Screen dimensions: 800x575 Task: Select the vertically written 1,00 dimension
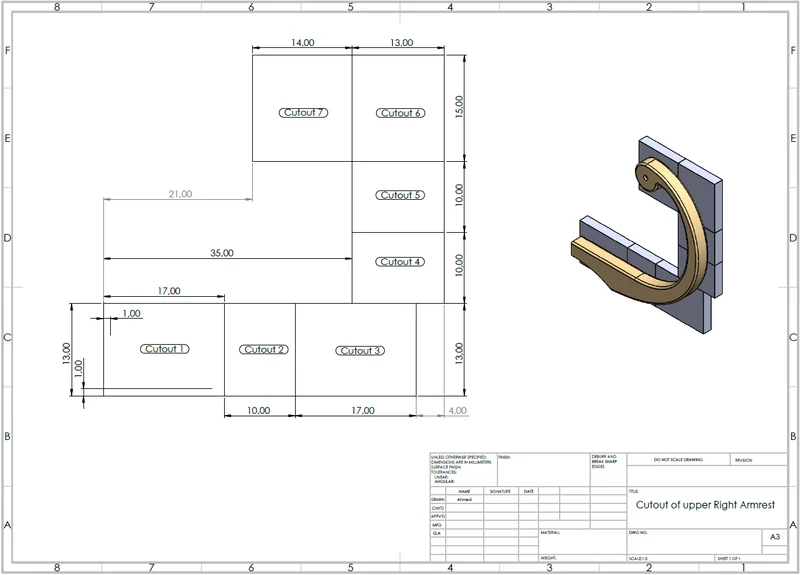point(79,368)
